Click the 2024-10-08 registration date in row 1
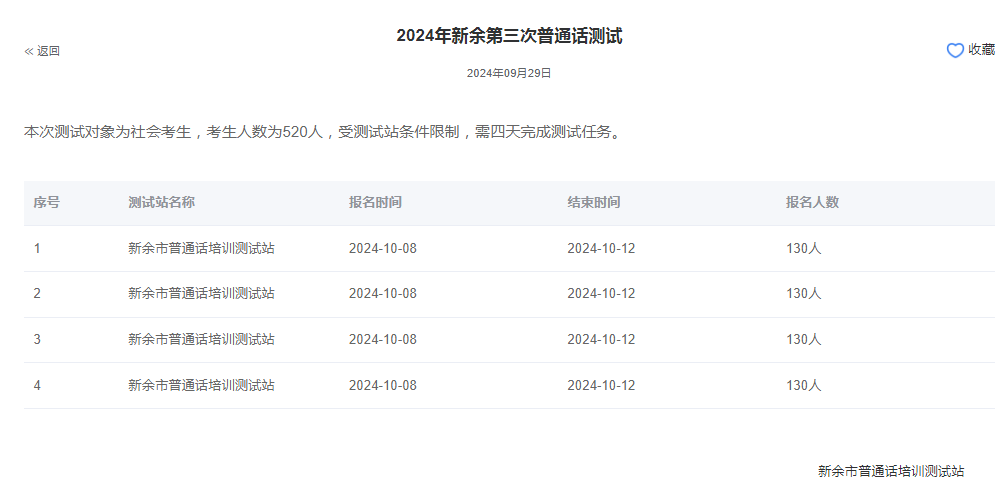Image resolution: width=1008 pixels, height=488 pixels. (382, 248)
